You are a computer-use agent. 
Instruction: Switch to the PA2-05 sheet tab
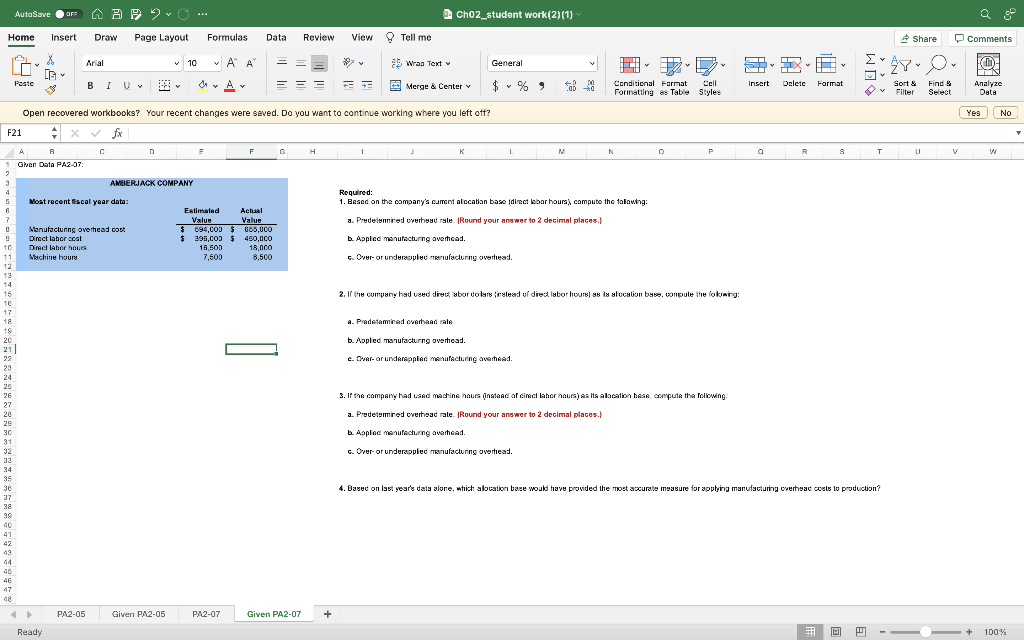pyautogui.click(x=71, y=614)
